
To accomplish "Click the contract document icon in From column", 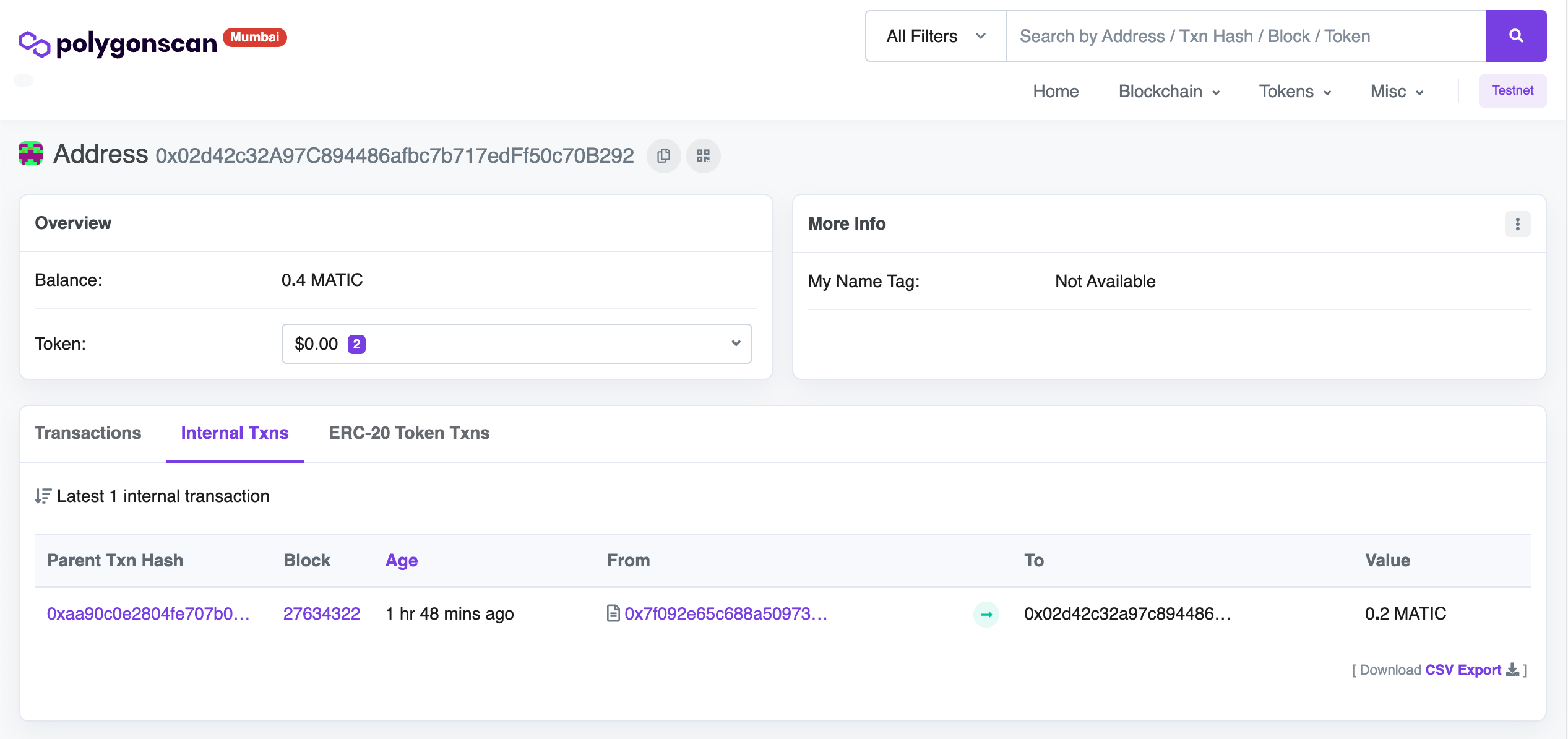I will (x=613, y=613).
